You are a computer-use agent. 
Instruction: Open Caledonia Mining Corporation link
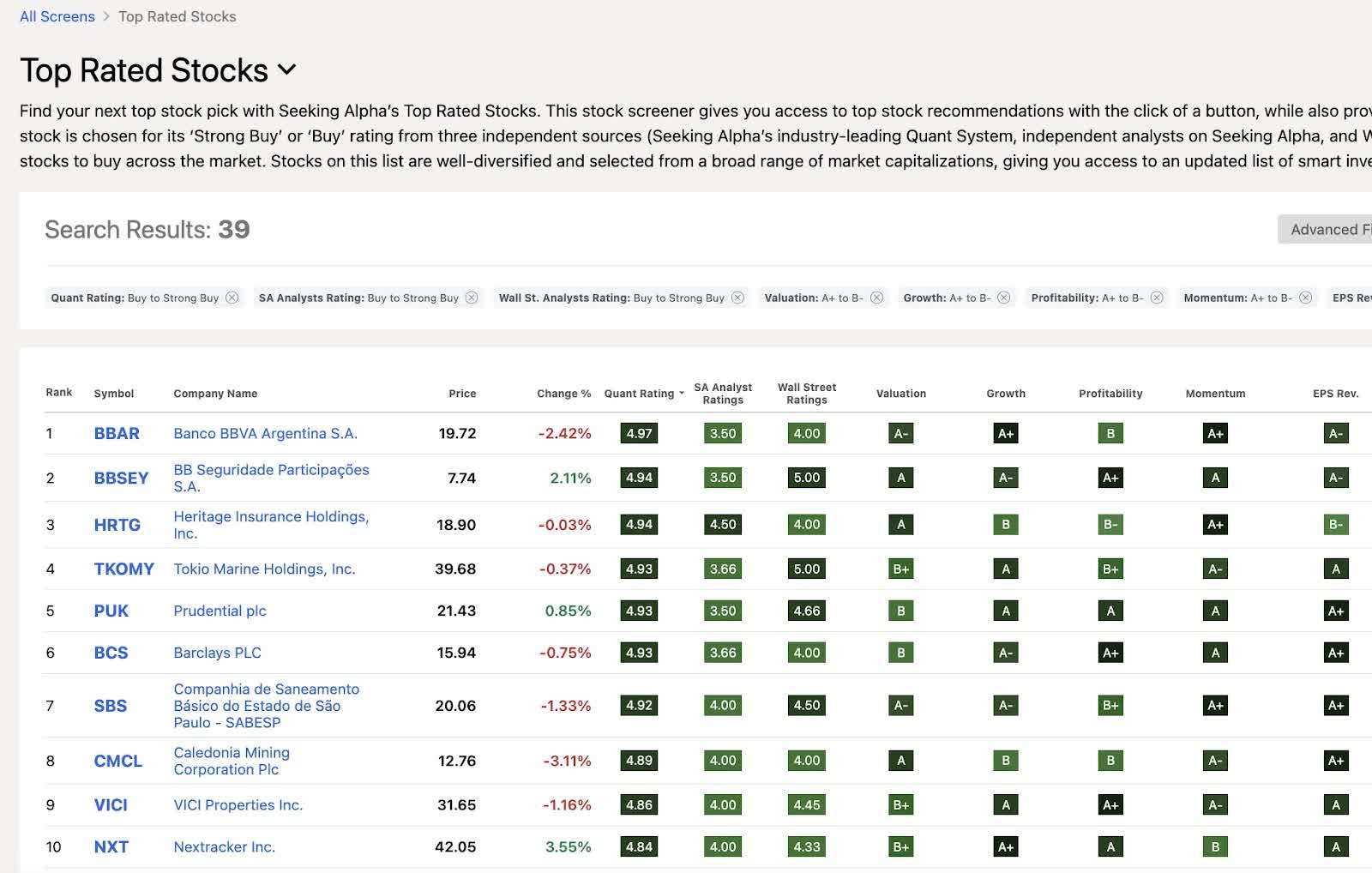pyautogui.click(x=232, y=761)
